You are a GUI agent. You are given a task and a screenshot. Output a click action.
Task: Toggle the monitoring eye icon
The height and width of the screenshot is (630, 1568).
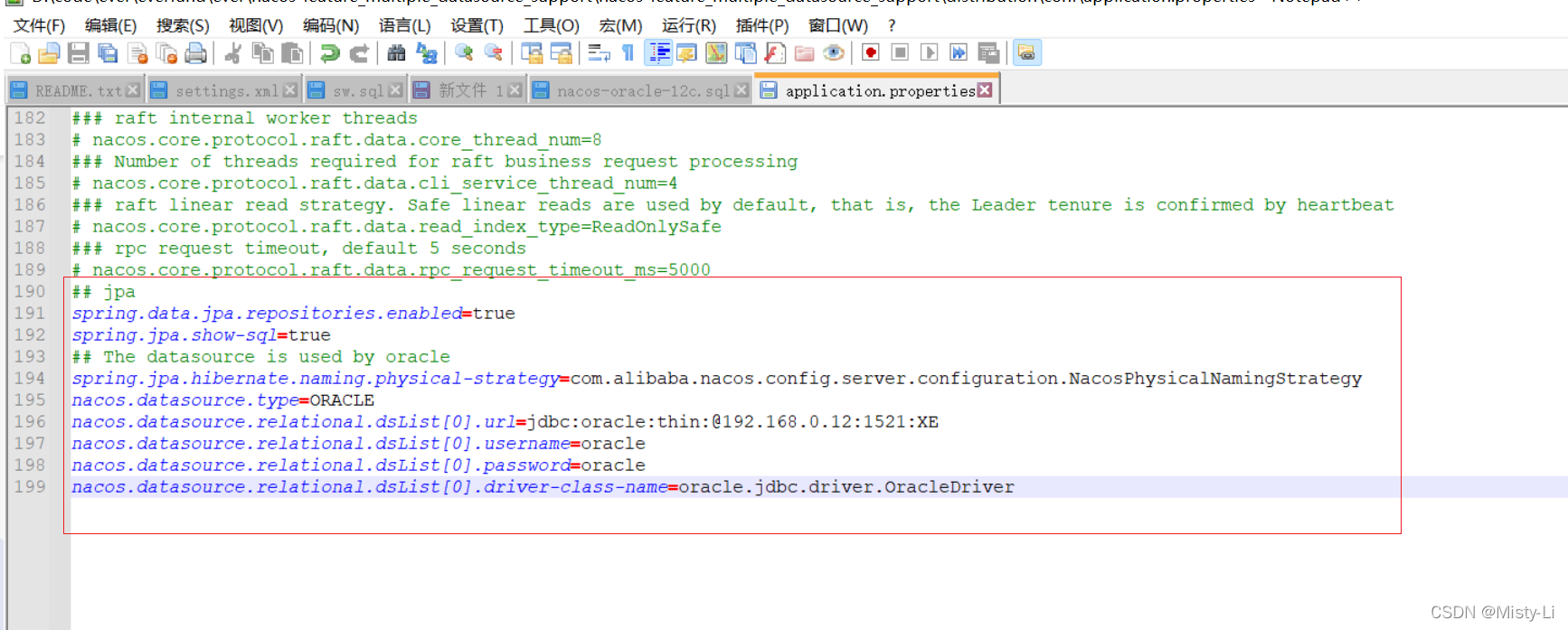coord(834,53)
